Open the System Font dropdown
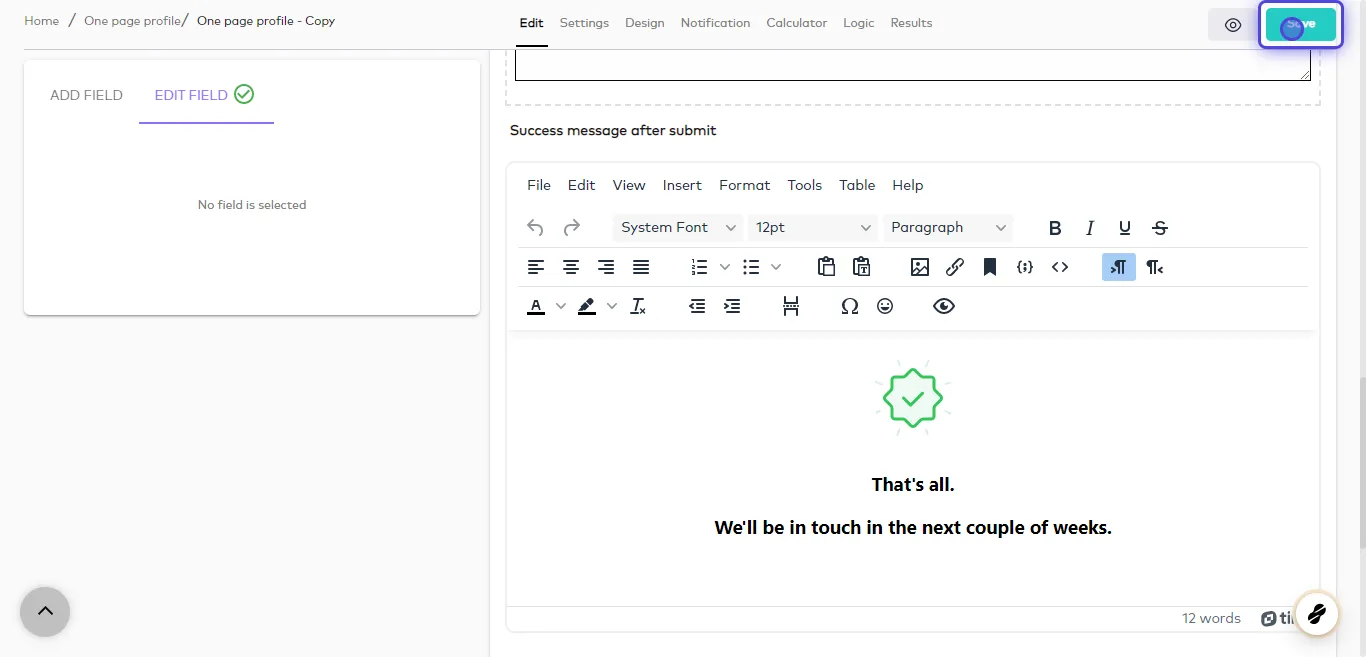Screen dimensions: 1366x657 coord(678,228)
